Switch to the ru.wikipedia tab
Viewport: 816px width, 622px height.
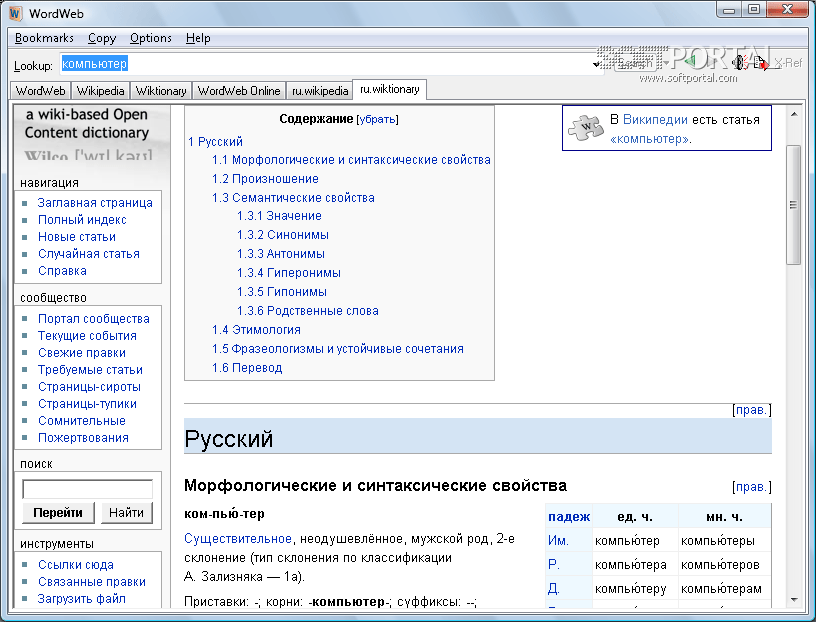320,91
